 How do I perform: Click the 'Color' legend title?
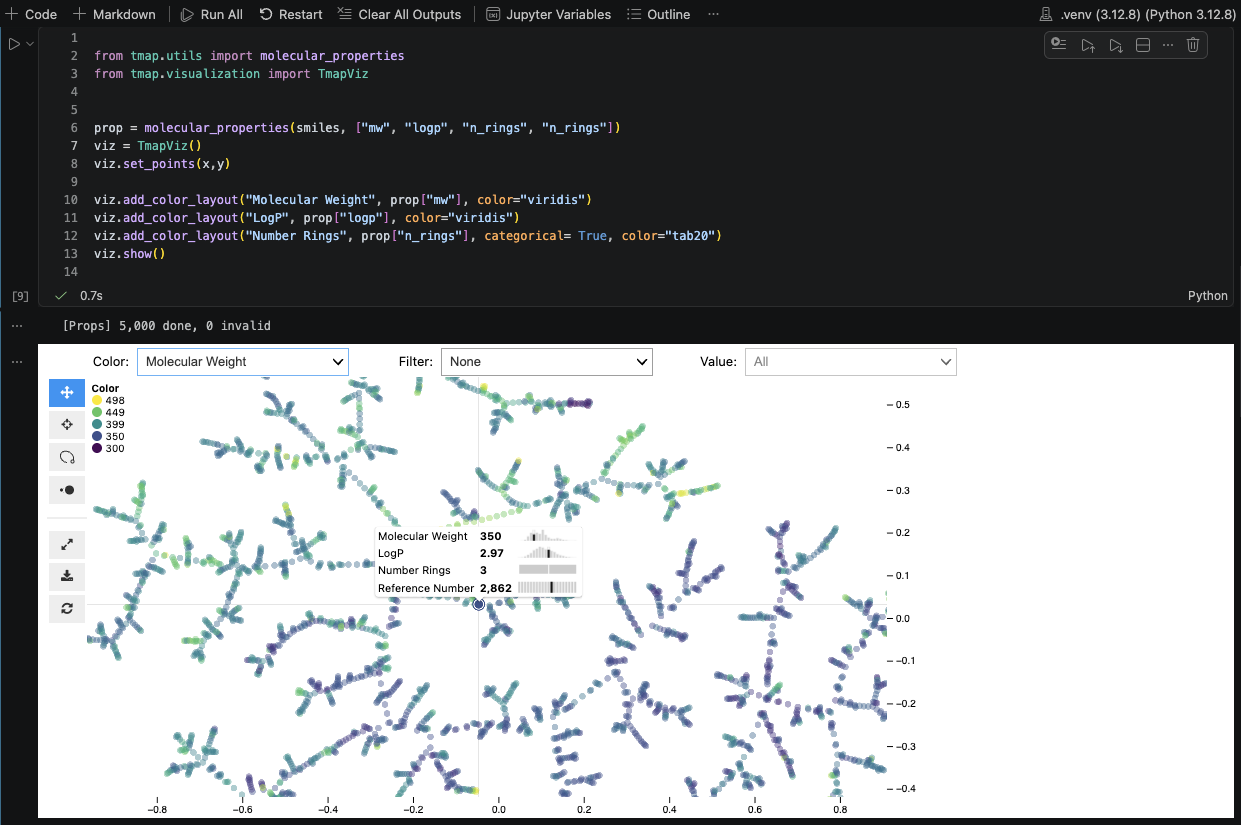105,388
